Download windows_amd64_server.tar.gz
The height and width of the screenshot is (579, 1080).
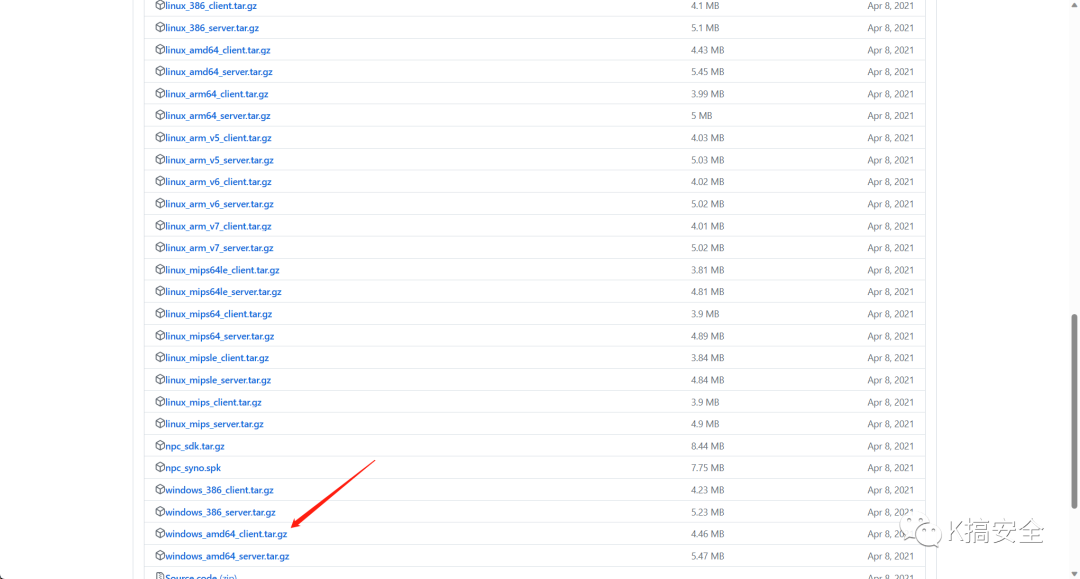(x=227, y=556)
